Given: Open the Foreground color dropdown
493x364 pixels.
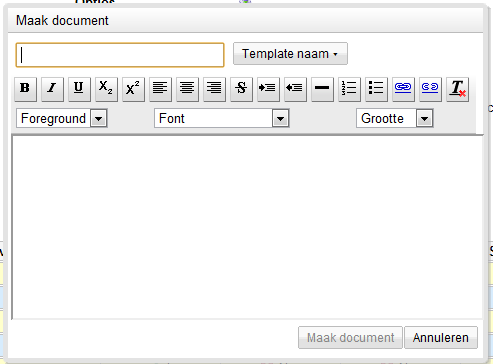Looking at the screenshot, I should click(x=62, y=118).
